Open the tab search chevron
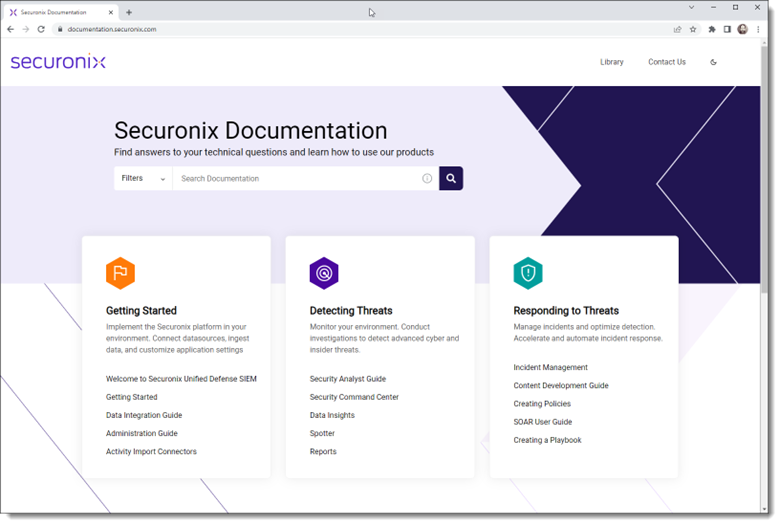780x525 pixels. tap(691, 8)
